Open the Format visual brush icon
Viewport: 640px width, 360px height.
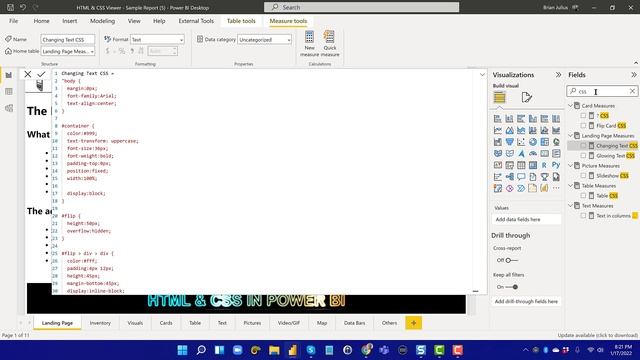[x=527, y=98]
